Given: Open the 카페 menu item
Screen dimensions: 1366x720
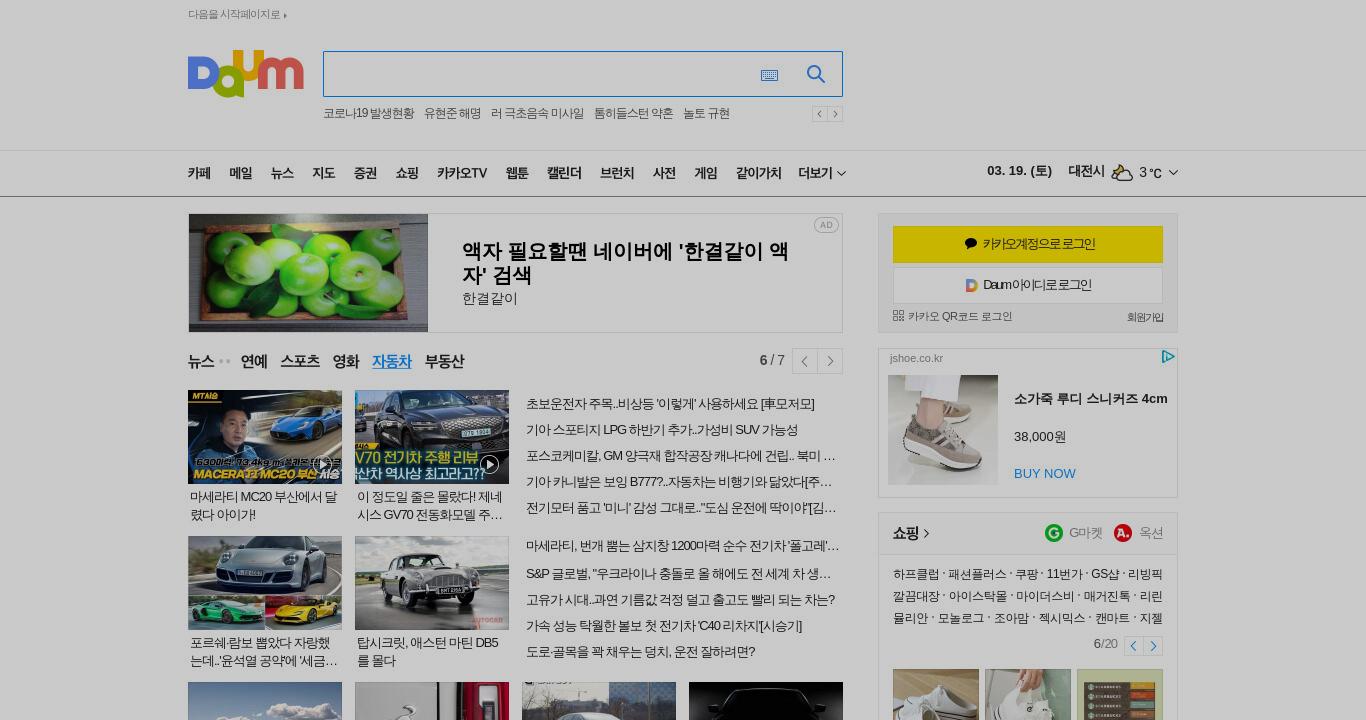Looking at the screenshot, I should coord(199,173).
